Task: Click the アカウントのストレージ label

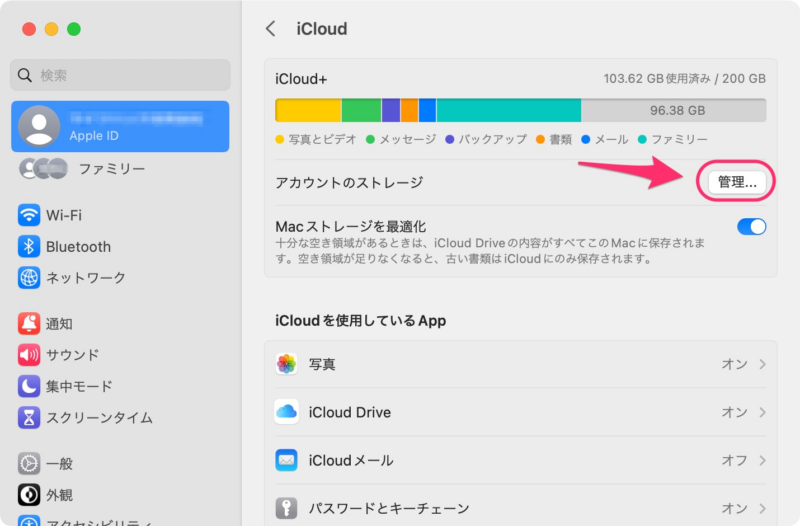Action: pyautogui.click(x=349, y=182)
